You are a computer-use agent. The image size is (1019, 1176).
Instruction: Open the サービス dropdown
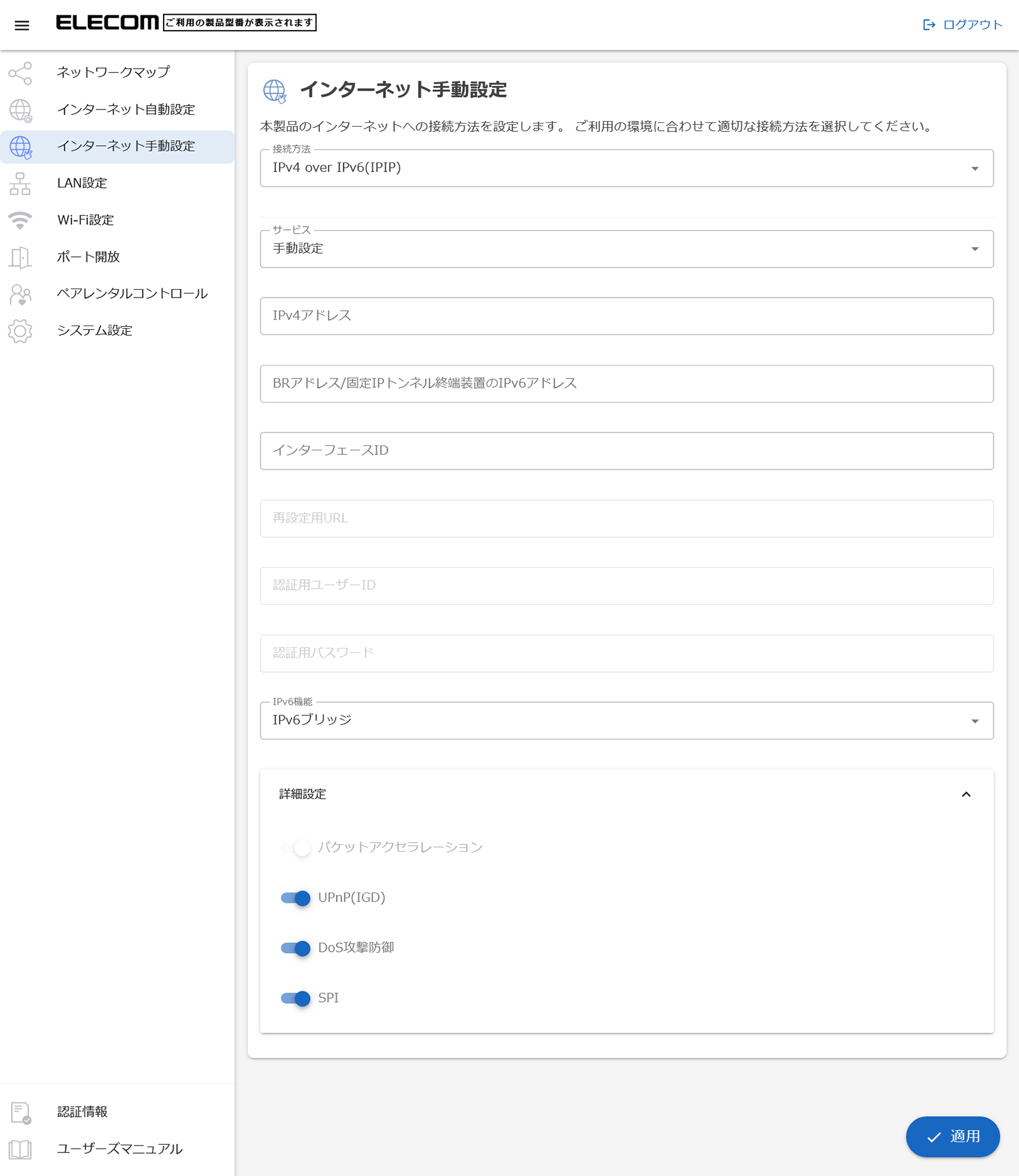tap(626, 249)
